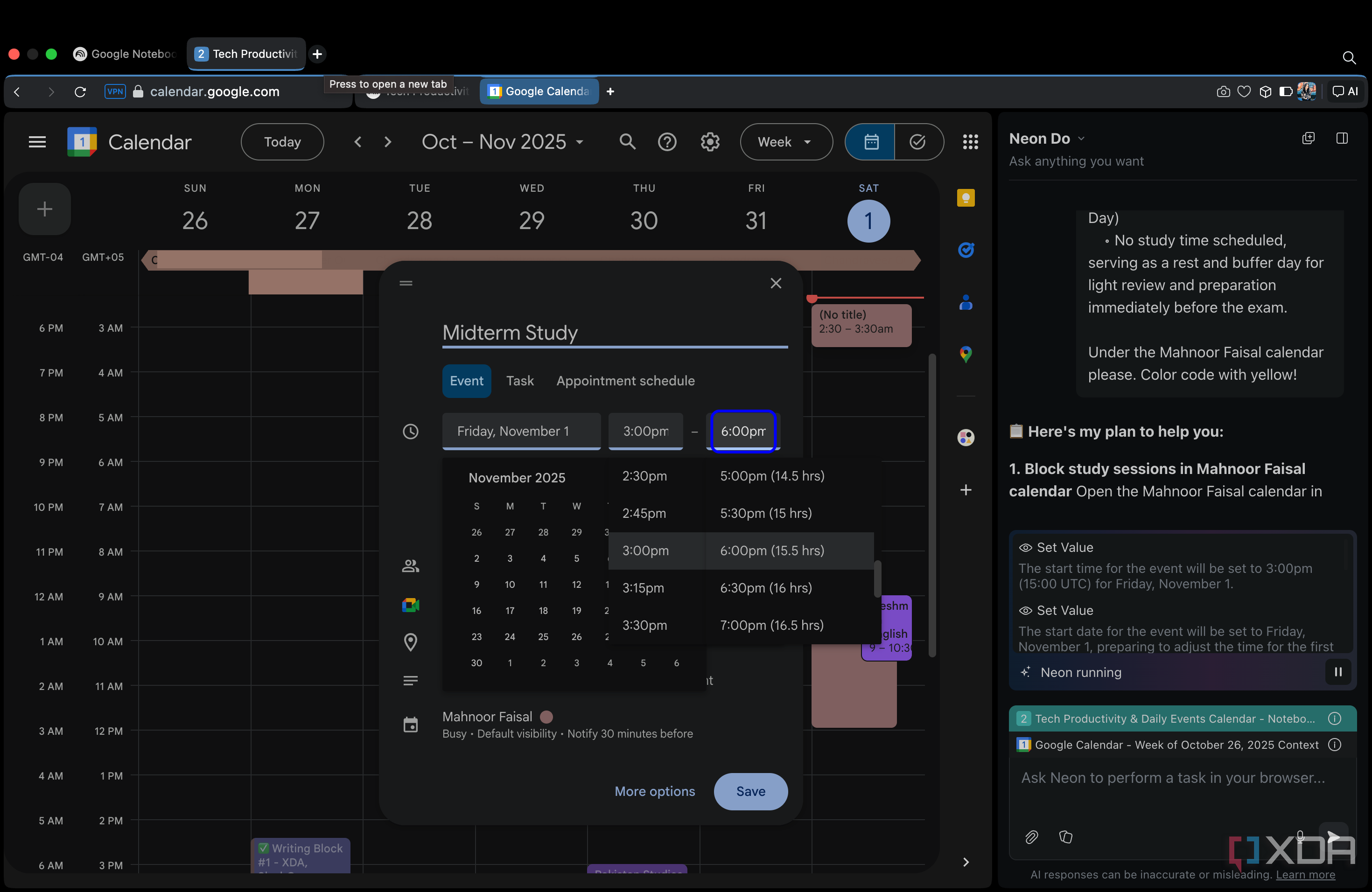The image size is (1372, 892).
Task: Edit the Midterm Study title field
Action: click(x=615, y=333)
